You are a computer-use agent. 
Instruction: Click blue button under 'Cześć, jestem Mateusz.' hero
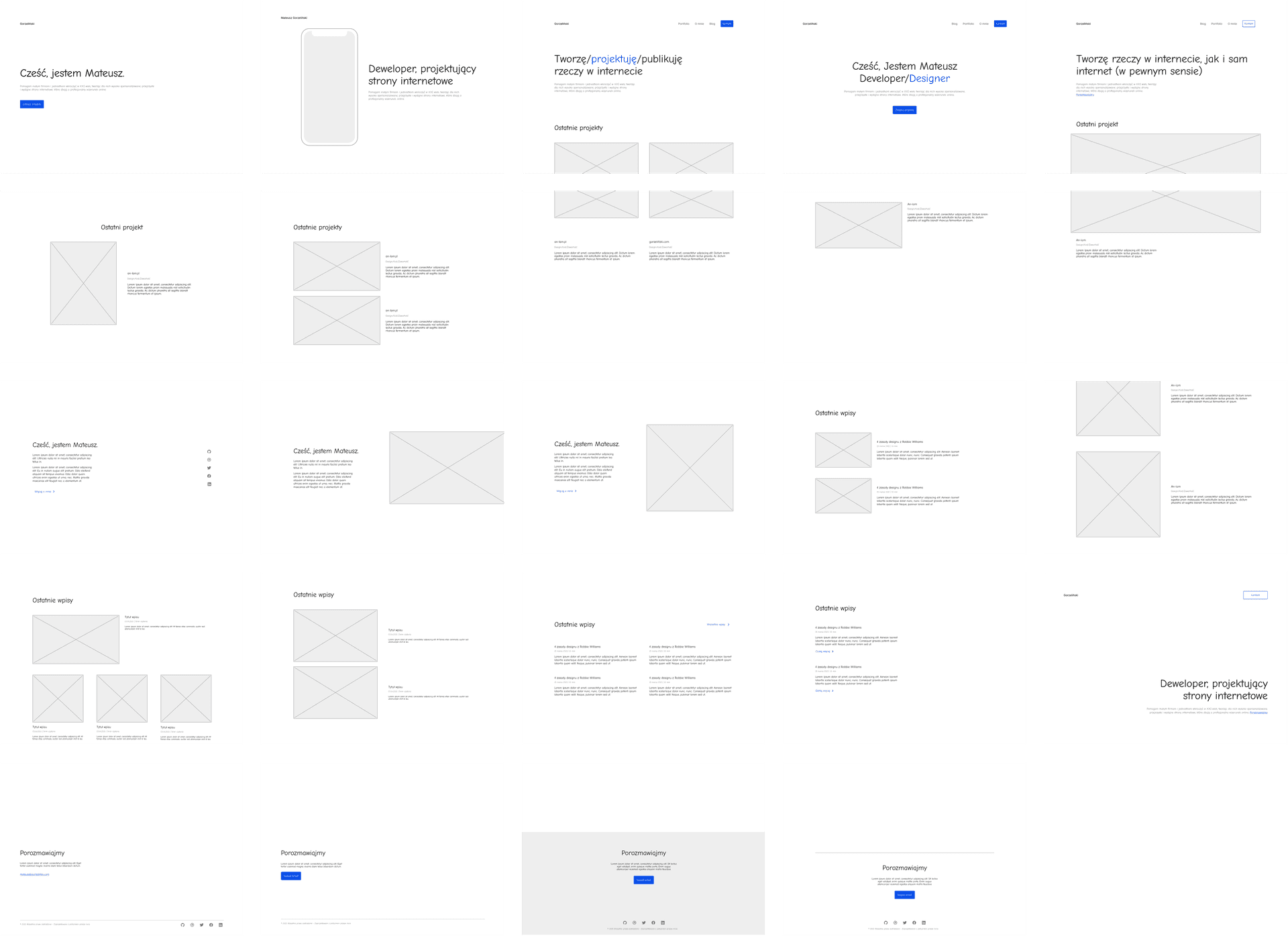coord(32,104)
